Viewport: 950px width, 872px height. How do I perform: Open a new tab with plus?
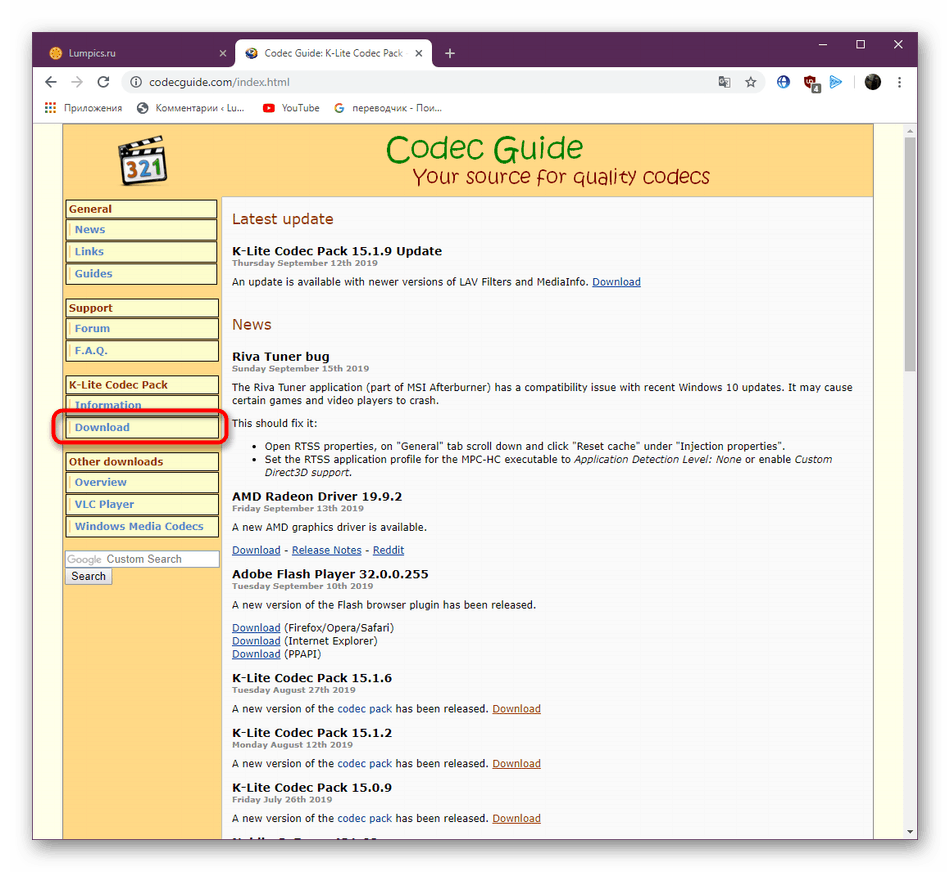(x=450, y=53)
